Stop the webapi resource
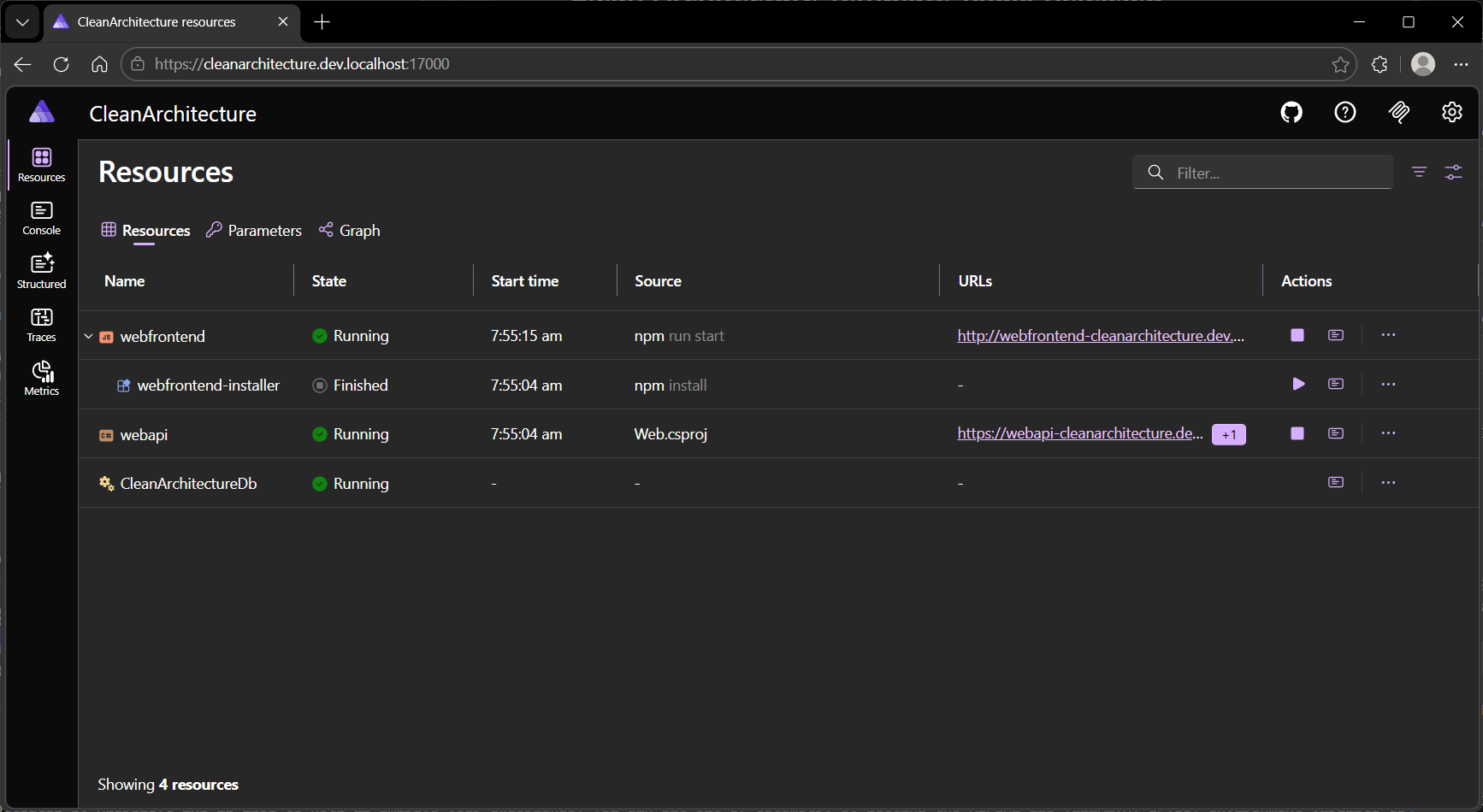This screenshot has width=1483, height=812. (x=1297, y=433)
